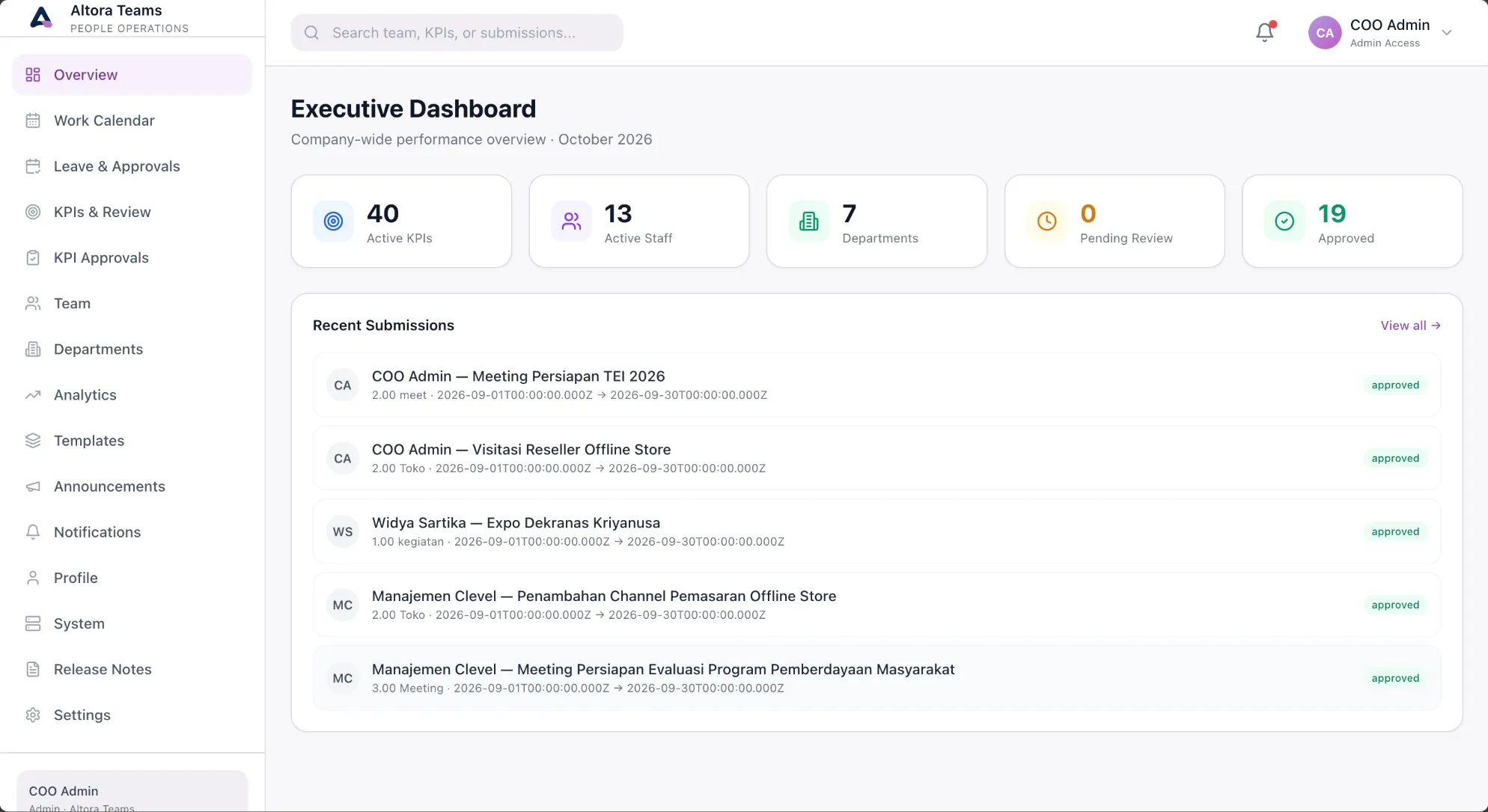1488x812 pixels.
Task: Click the Executive Dashboard heading
Action: [x=413, y=109]
